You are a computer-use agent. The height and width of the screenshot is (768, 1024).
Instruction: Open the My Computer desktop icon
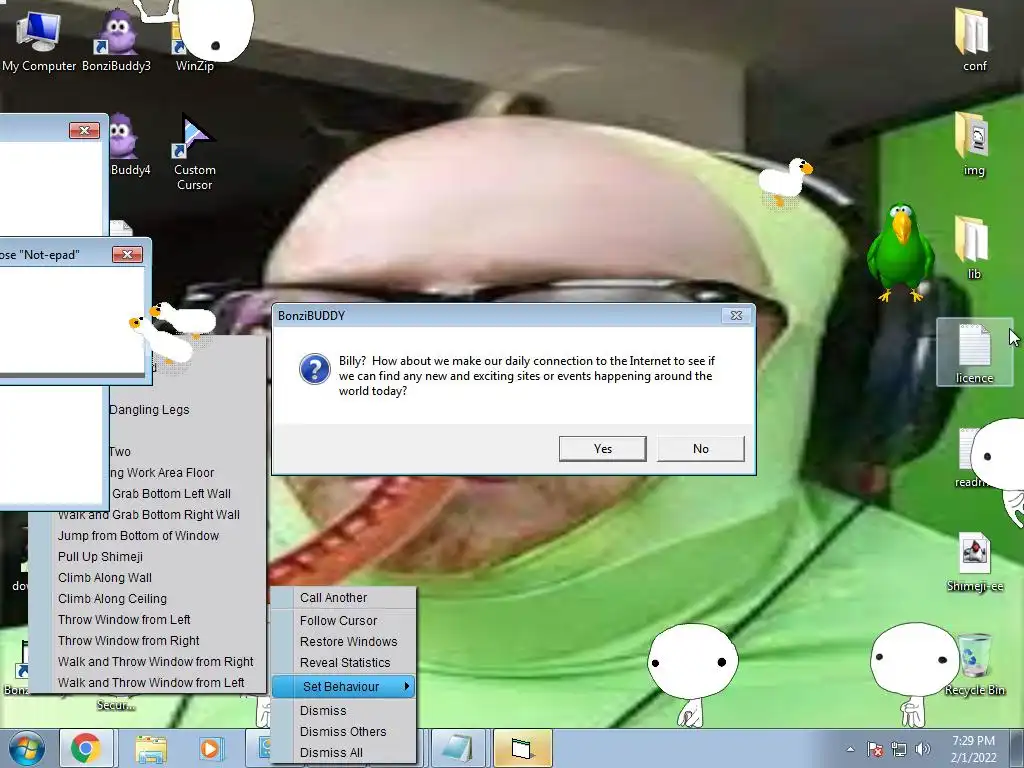[x=39, y=42]
